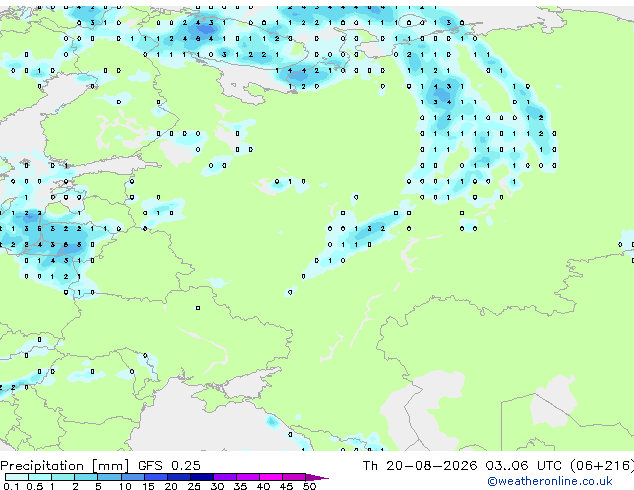Click the above-50 arrow end of legend
The height and width of the screenshot is (490, 634).
pos(317,477)
